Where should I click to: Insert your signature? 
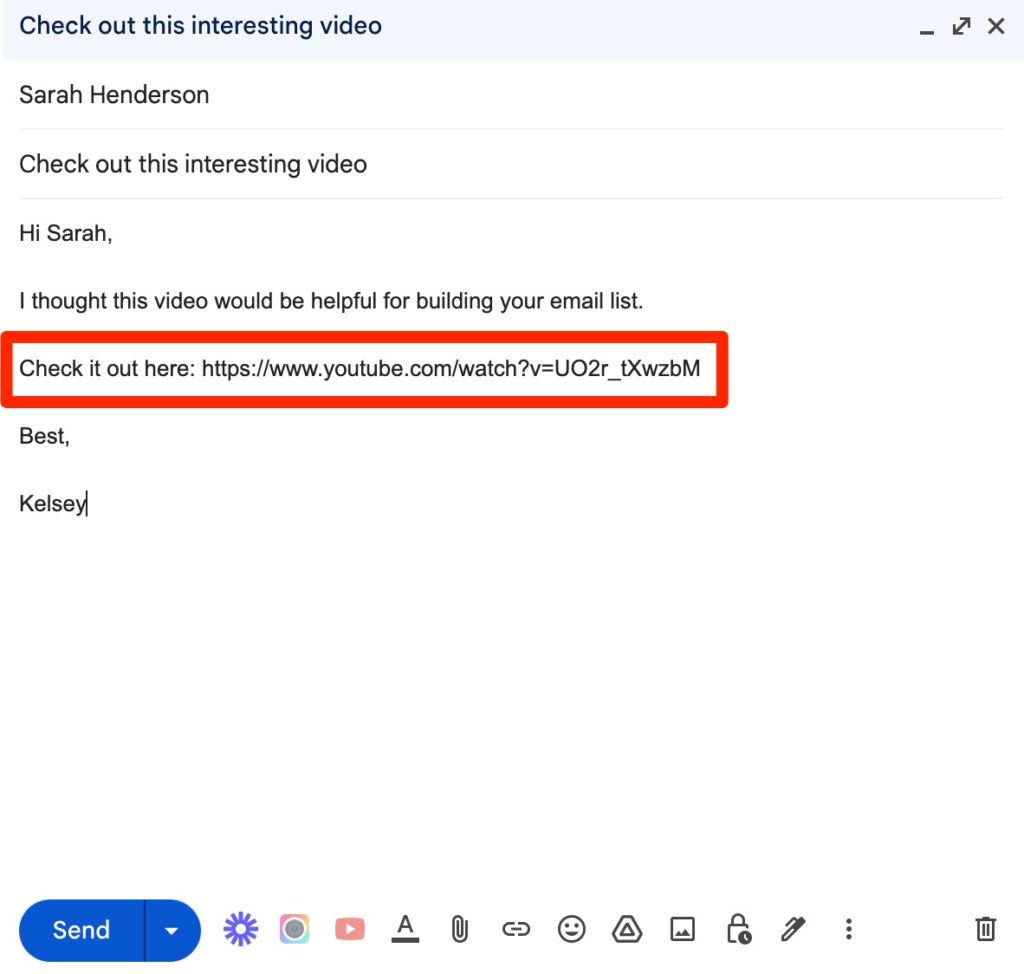[793, 929]
